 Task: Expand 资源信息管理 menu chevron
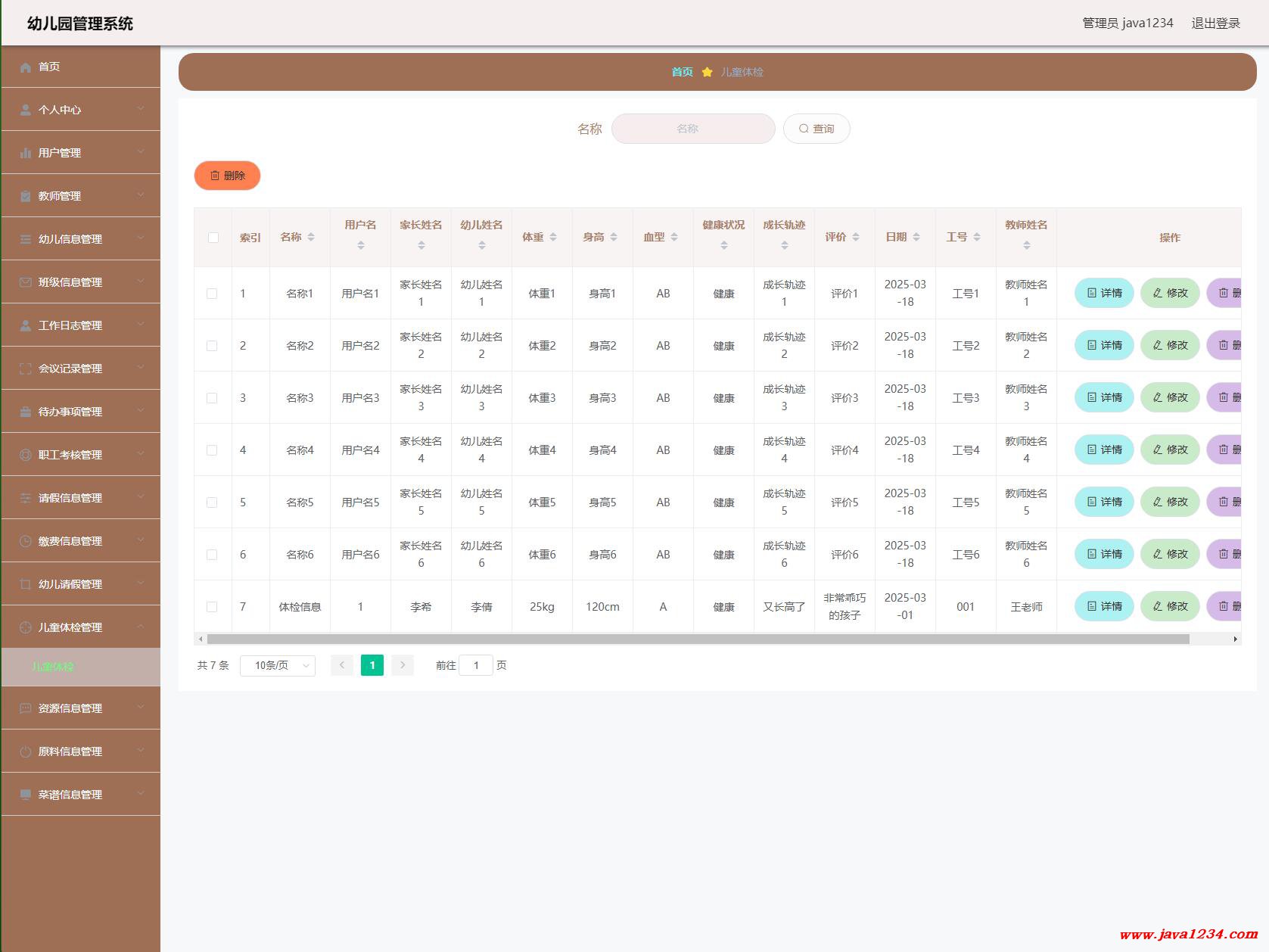coord(141,708)
